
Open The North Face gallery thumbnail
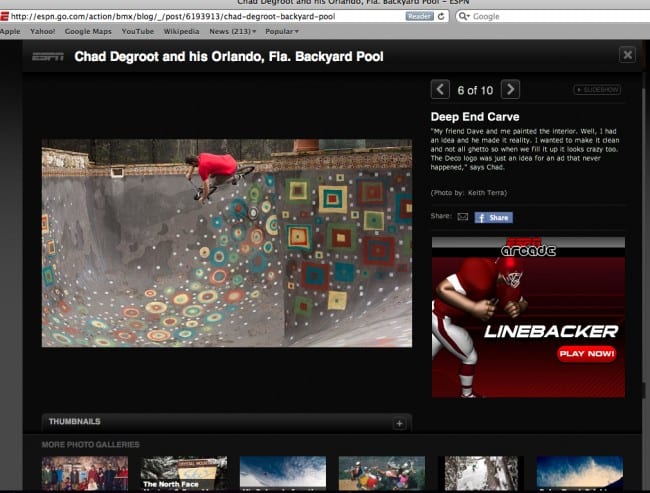coord(184,473)
